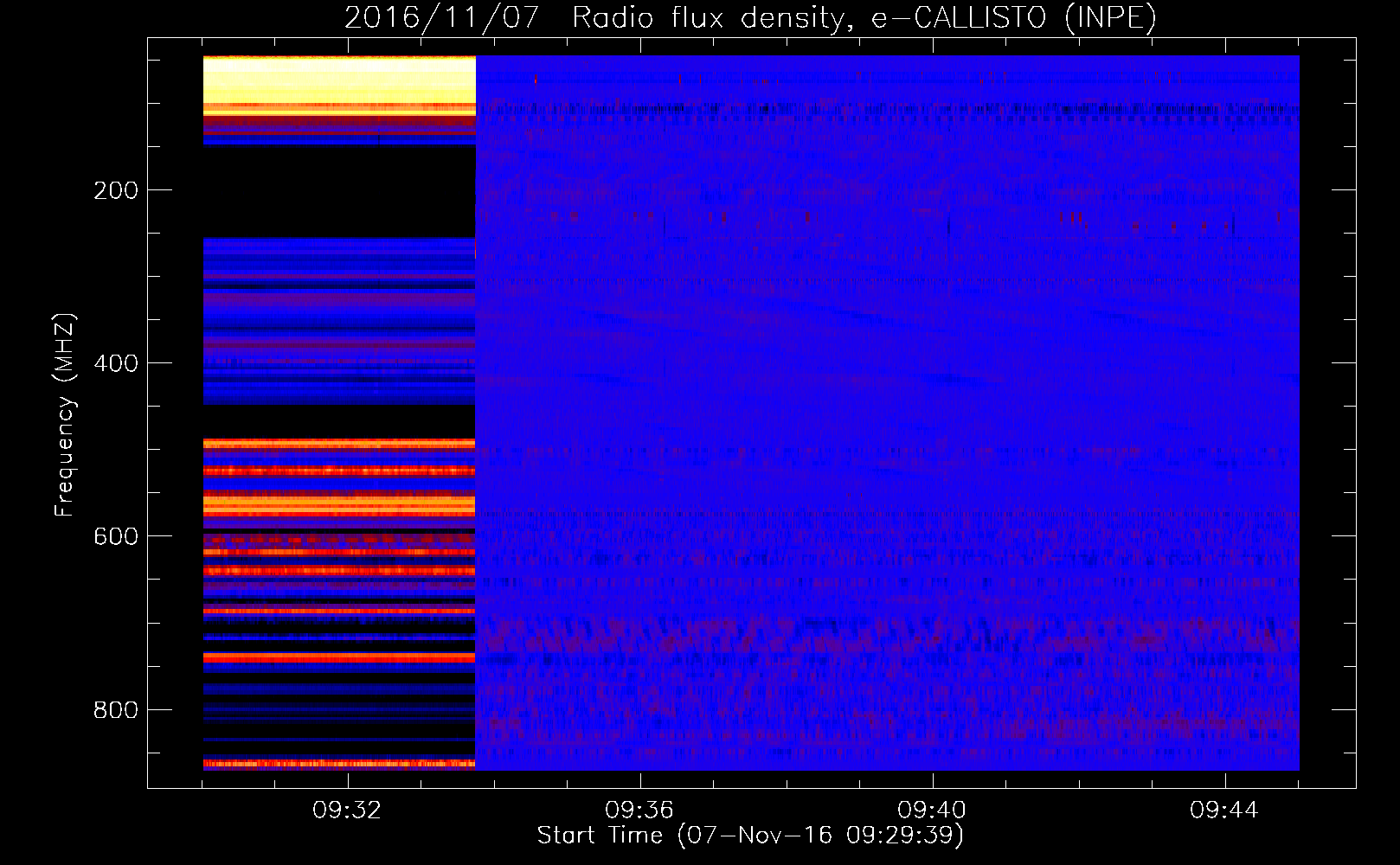Click the bright yellow band at top of spectrogram
The image size is (1400, 865).
click(x=339, y=85)
